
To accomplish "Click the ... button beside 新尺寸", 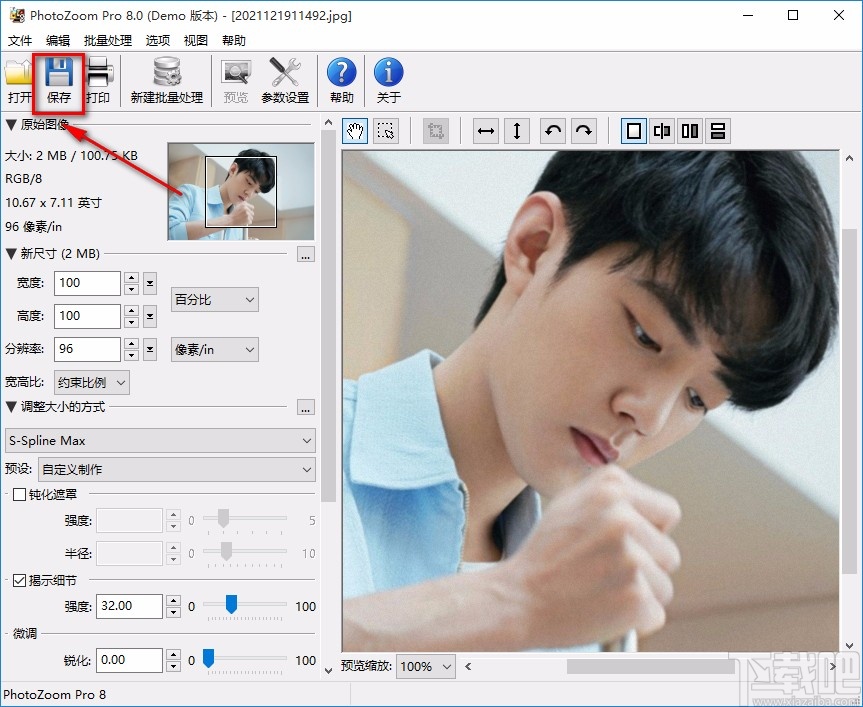I will (306, 255).
